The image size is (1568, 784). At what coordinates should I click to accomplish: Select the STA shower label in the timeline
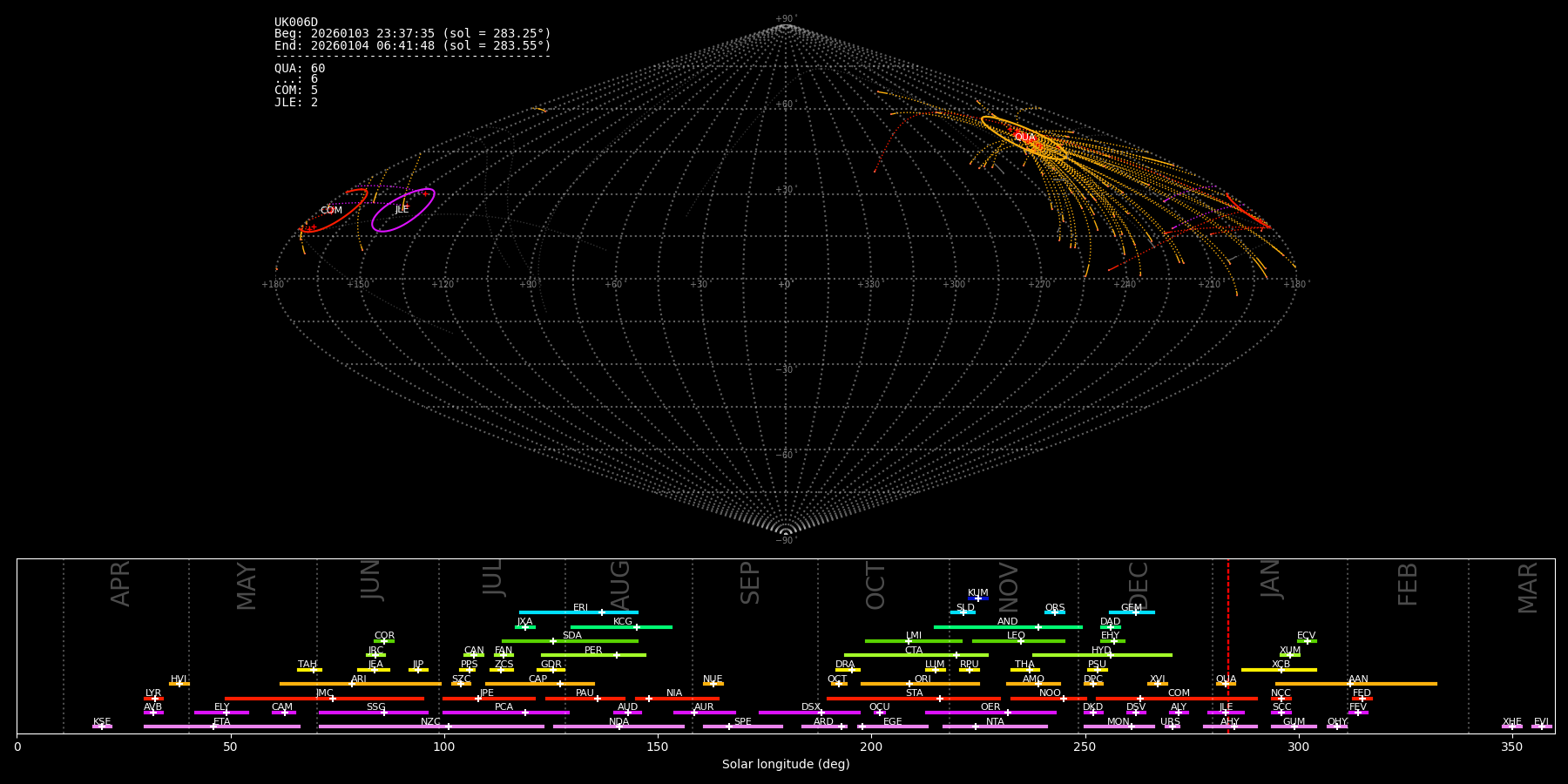914,693
